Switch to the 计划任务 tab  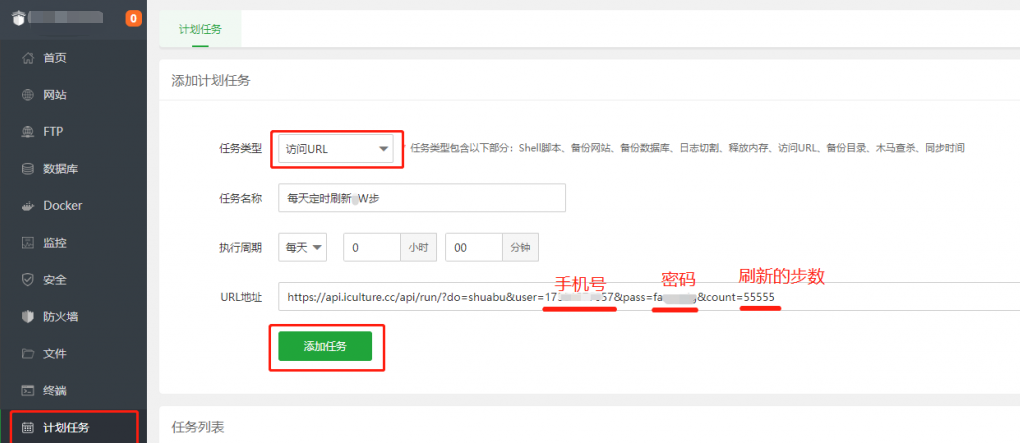pos(200,29)
